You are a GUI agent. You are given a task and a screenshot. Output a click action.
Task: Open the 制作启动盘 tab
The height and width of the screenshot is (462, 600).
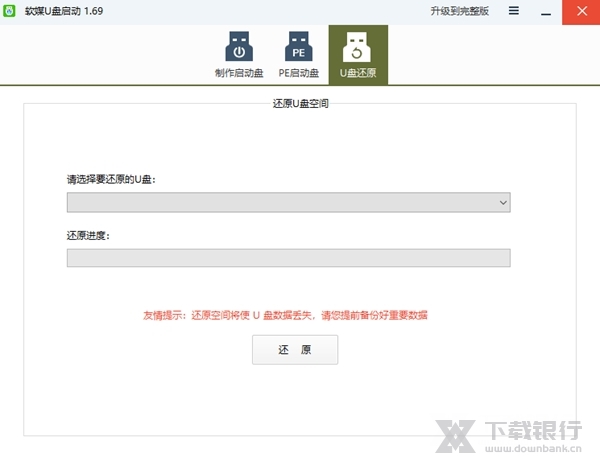coord(239,55)
